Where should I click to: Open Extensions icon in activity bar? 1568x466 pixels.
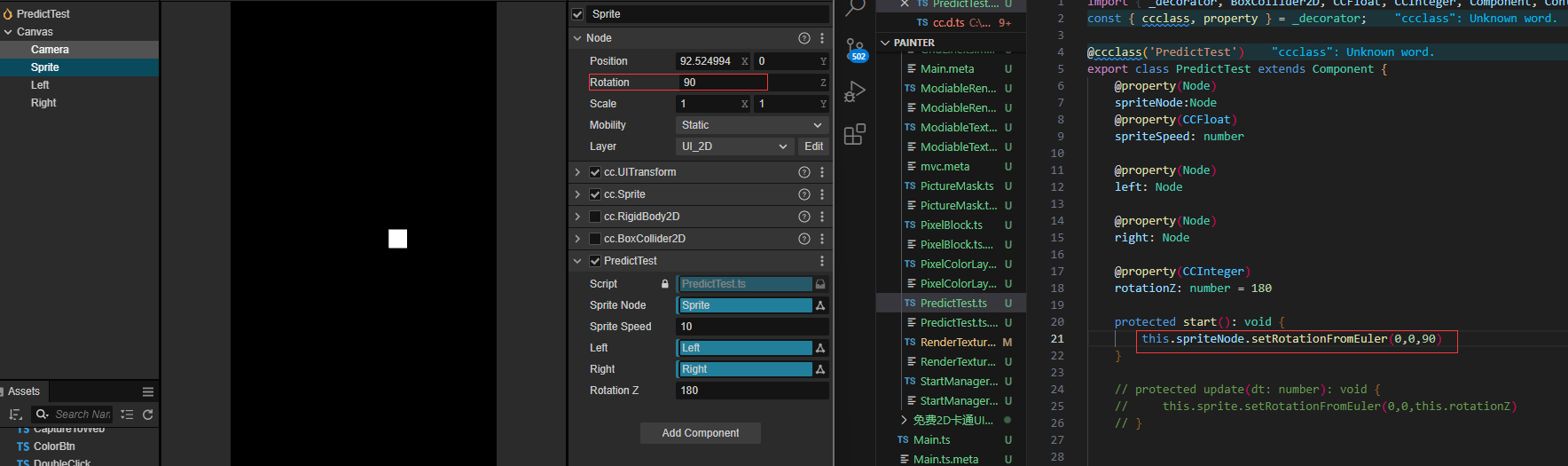(x=855, y=134)
